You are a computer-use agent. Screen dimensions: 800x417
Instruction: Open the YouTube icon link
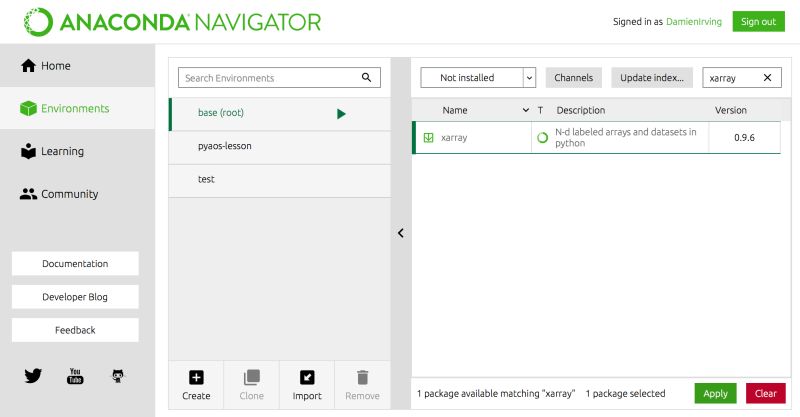75,376
